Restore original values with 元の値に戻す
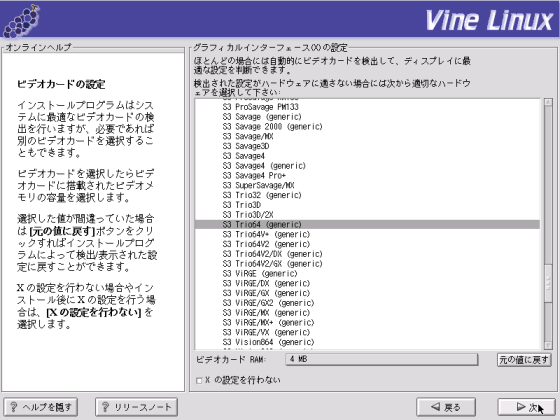 pos(524,360)
